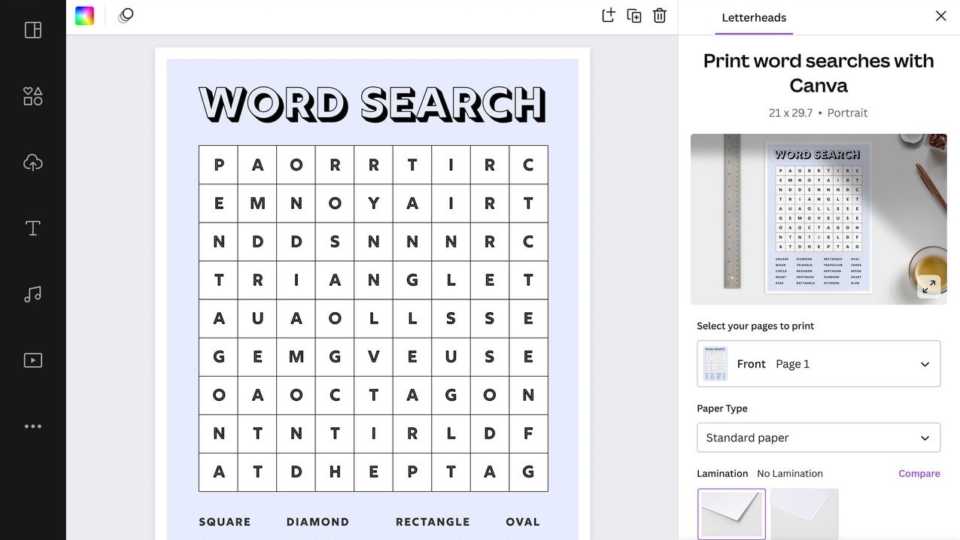
Task: Select the first lamination option thumbnail
Action: click(x=731, y=514)
